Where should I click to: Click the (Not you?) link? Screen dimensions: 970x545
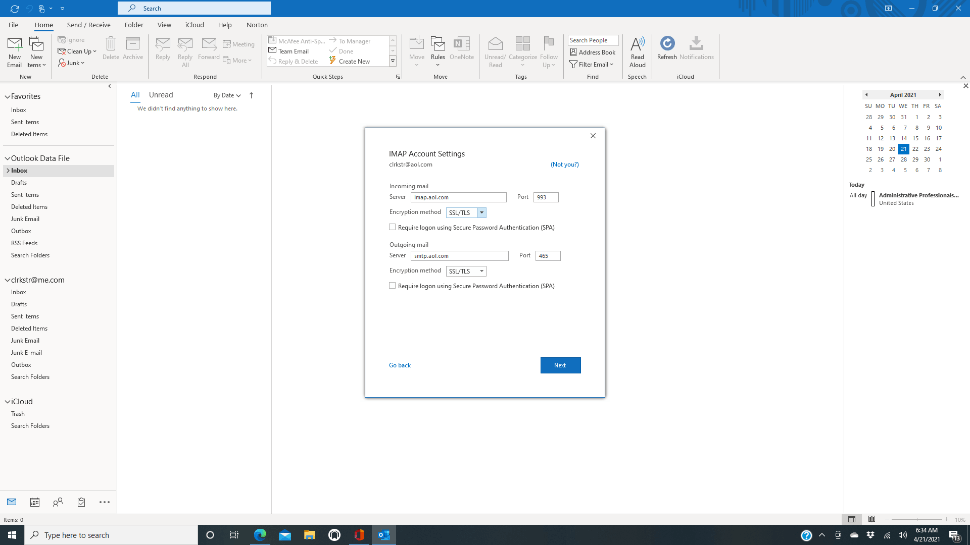coord(565,165)
